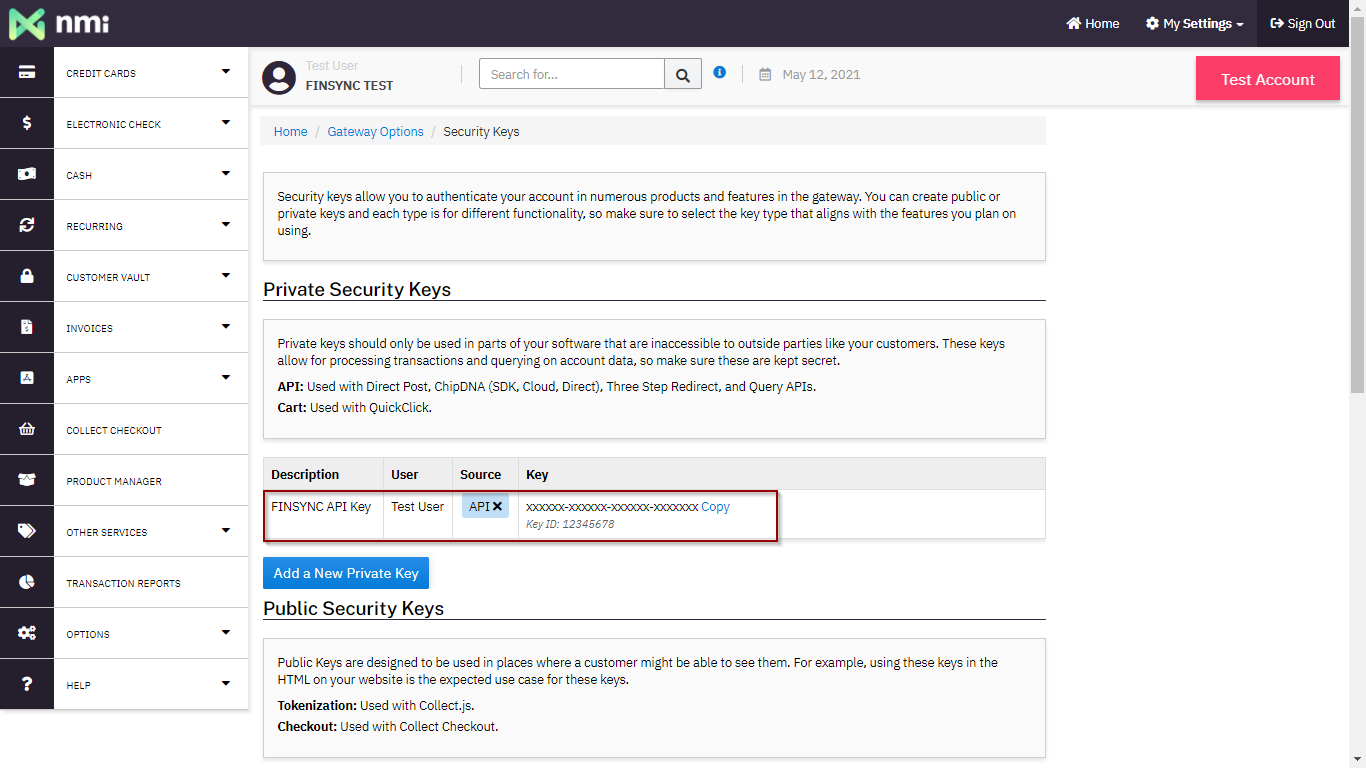Click the blue info circle icon
This screenshot has height=768, width=1366.
pyautogui.click(x=720, y=71)
